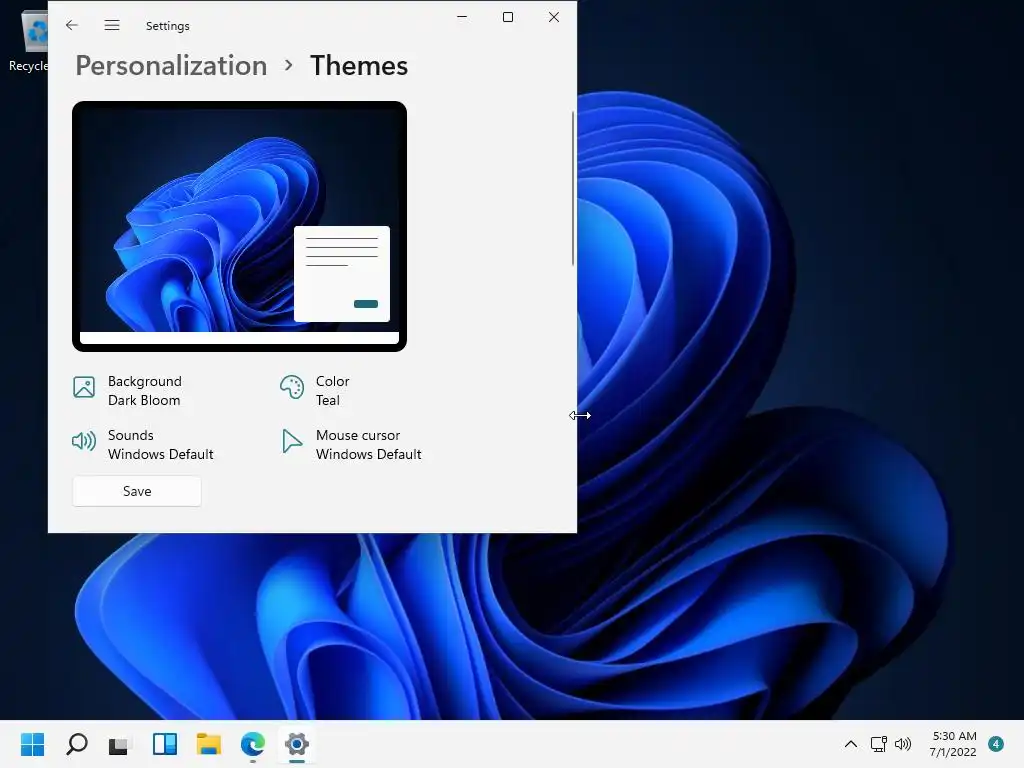Open notification badge showing 4
Image resolution: width=1024 pixels, height=768 pixels.
[996, 744]
